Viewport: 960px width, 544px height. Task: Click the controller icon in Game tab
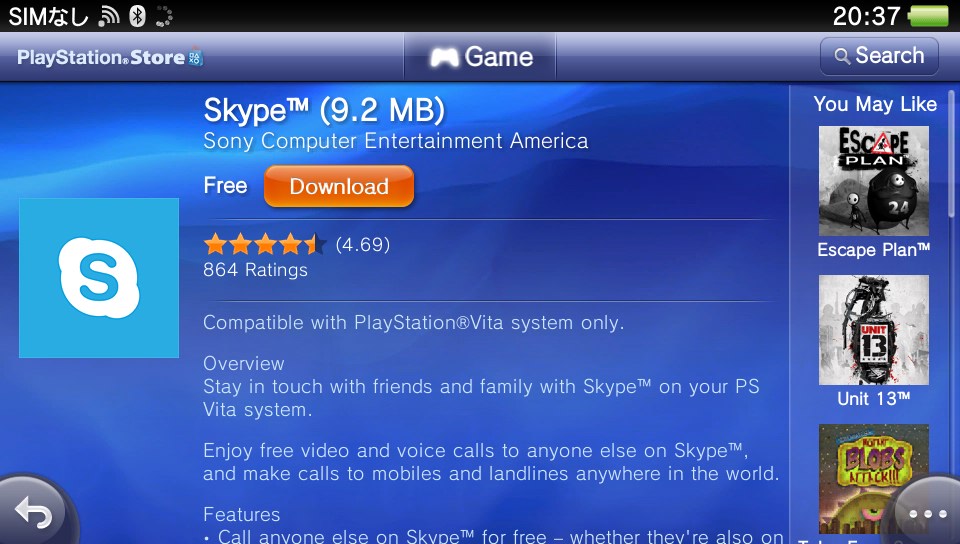coord(444,58)
